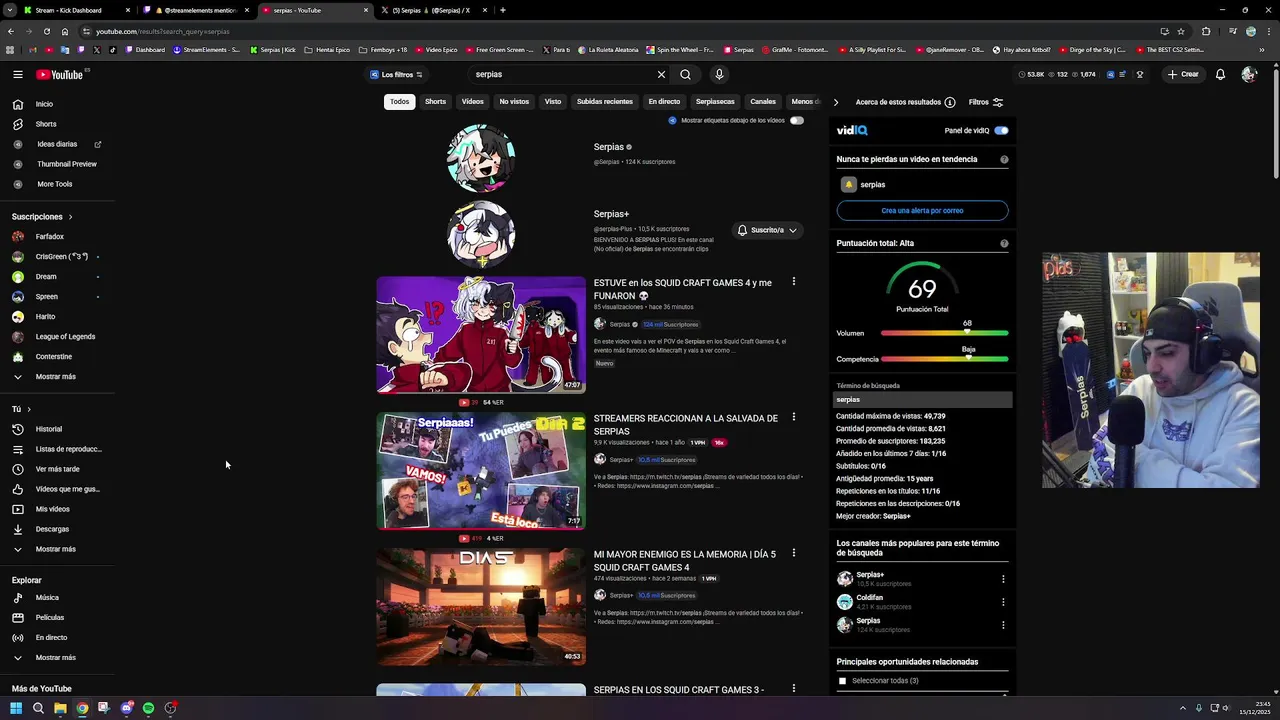This screenshot has width=1280, height=720.
Task: Open options menu for STREAMERS REACCIONAN video
Action: point(794,417)
